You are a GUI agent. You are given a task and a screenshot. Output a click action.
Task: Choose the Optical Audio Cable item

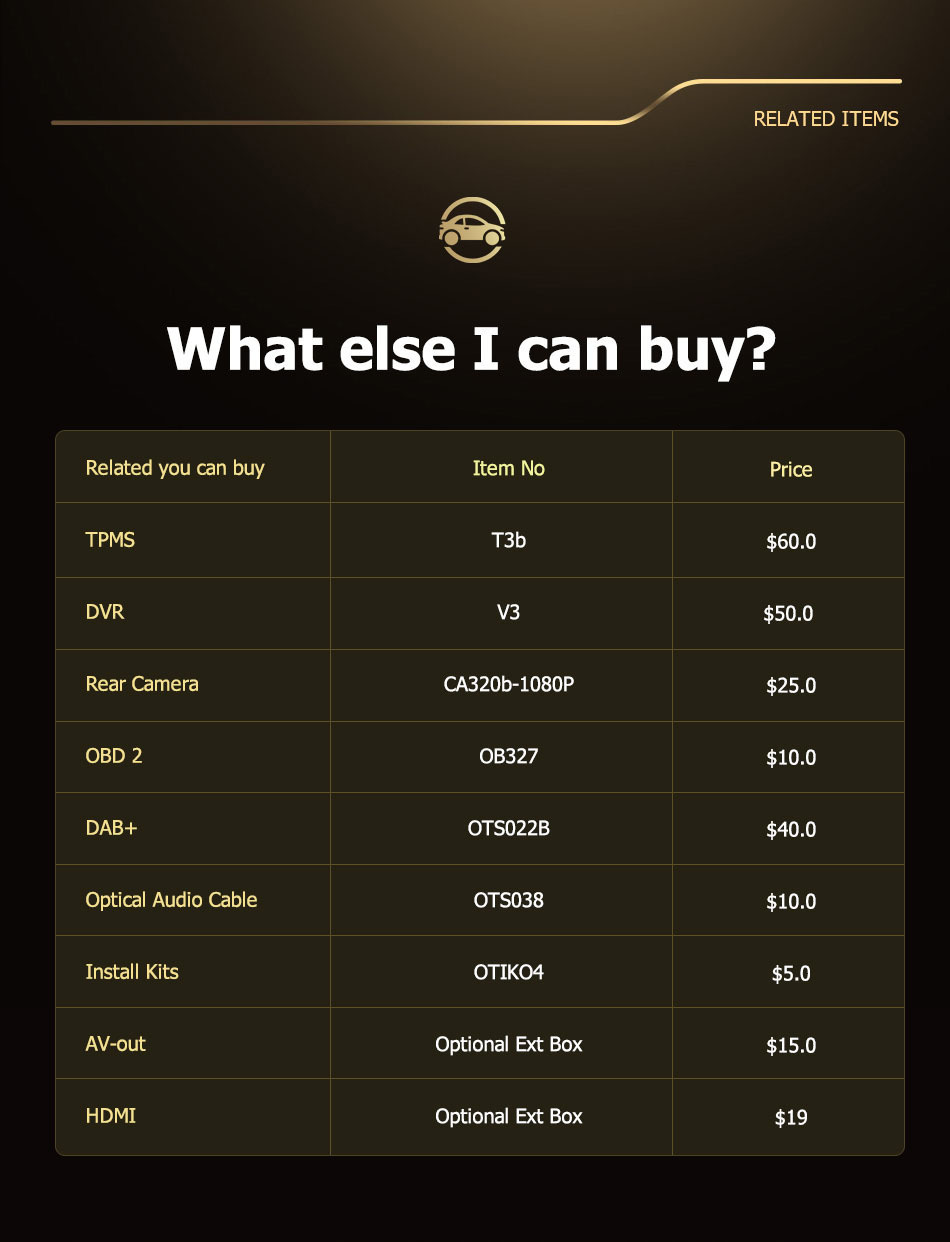pyautogui.click(x=171, y=900)
